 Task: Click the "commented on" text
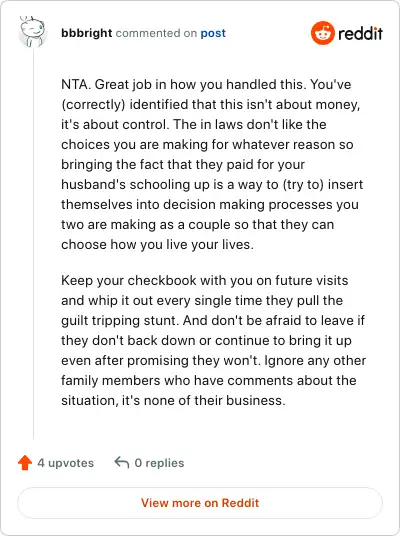coord(156,33)
